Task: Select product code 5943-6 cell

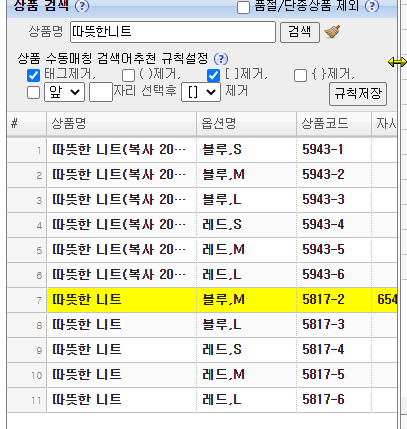Action: pos(334,275)
